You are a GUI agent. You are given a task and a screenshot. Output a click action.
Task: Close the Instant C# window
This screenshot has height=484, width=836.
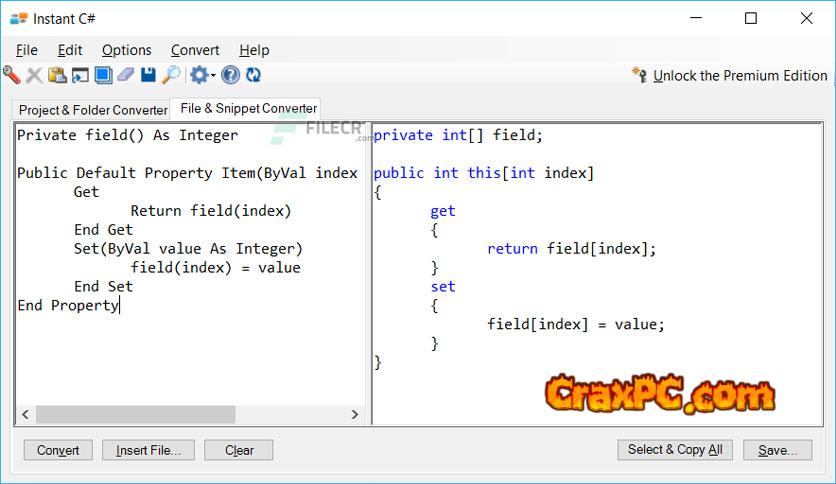tap(806, 18)
